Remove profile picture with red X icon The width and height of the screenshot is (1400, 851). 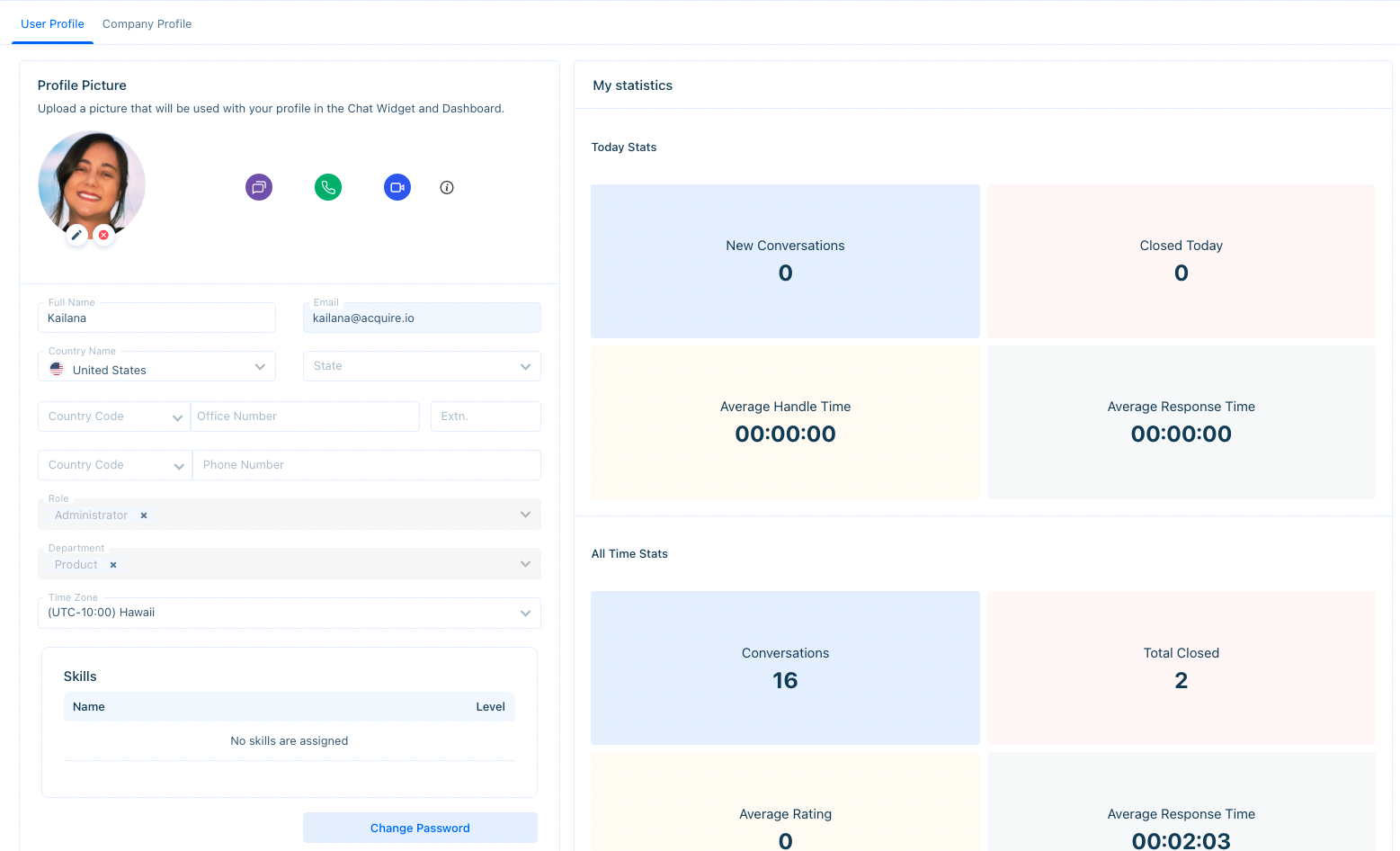(x=104, y=235)
